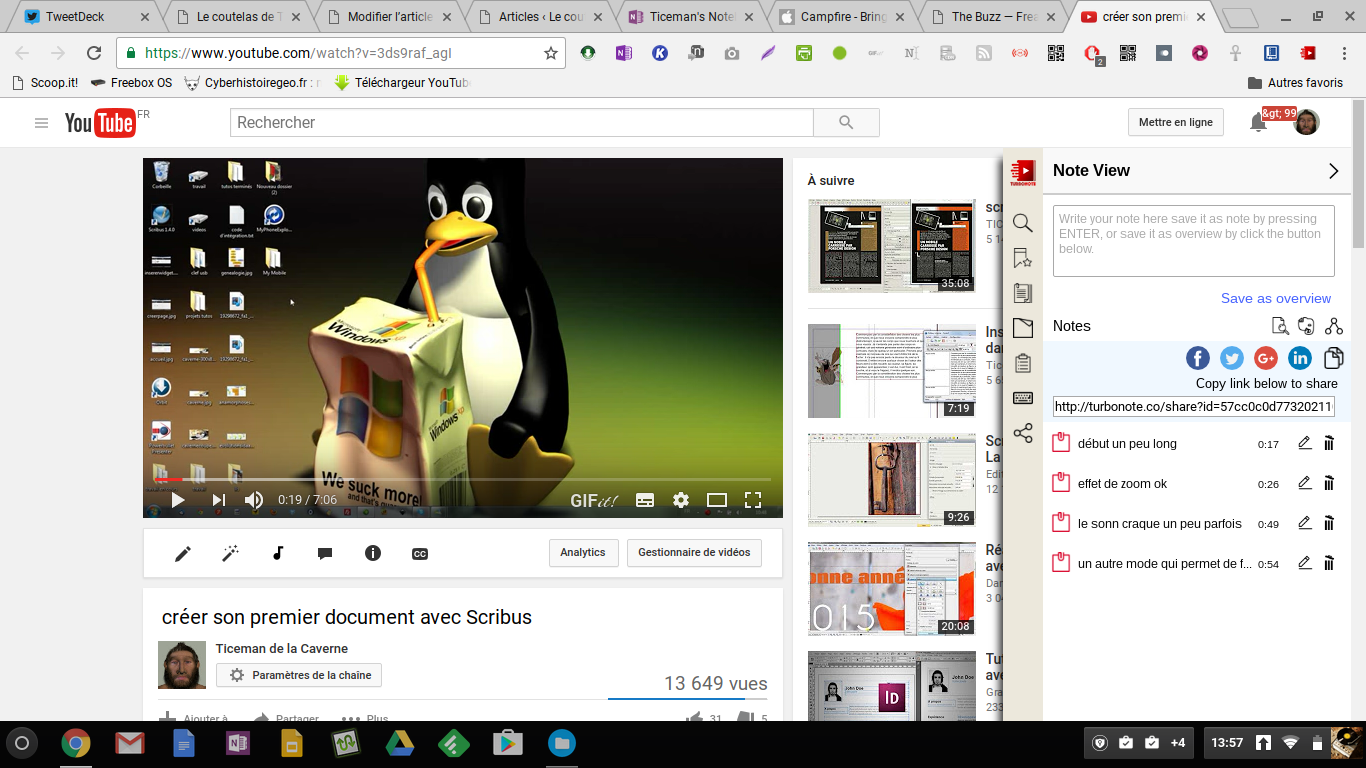
Task: Click the TurboNote sidebar search icon
Action: pyautogui.click(x=1022, y=223)
